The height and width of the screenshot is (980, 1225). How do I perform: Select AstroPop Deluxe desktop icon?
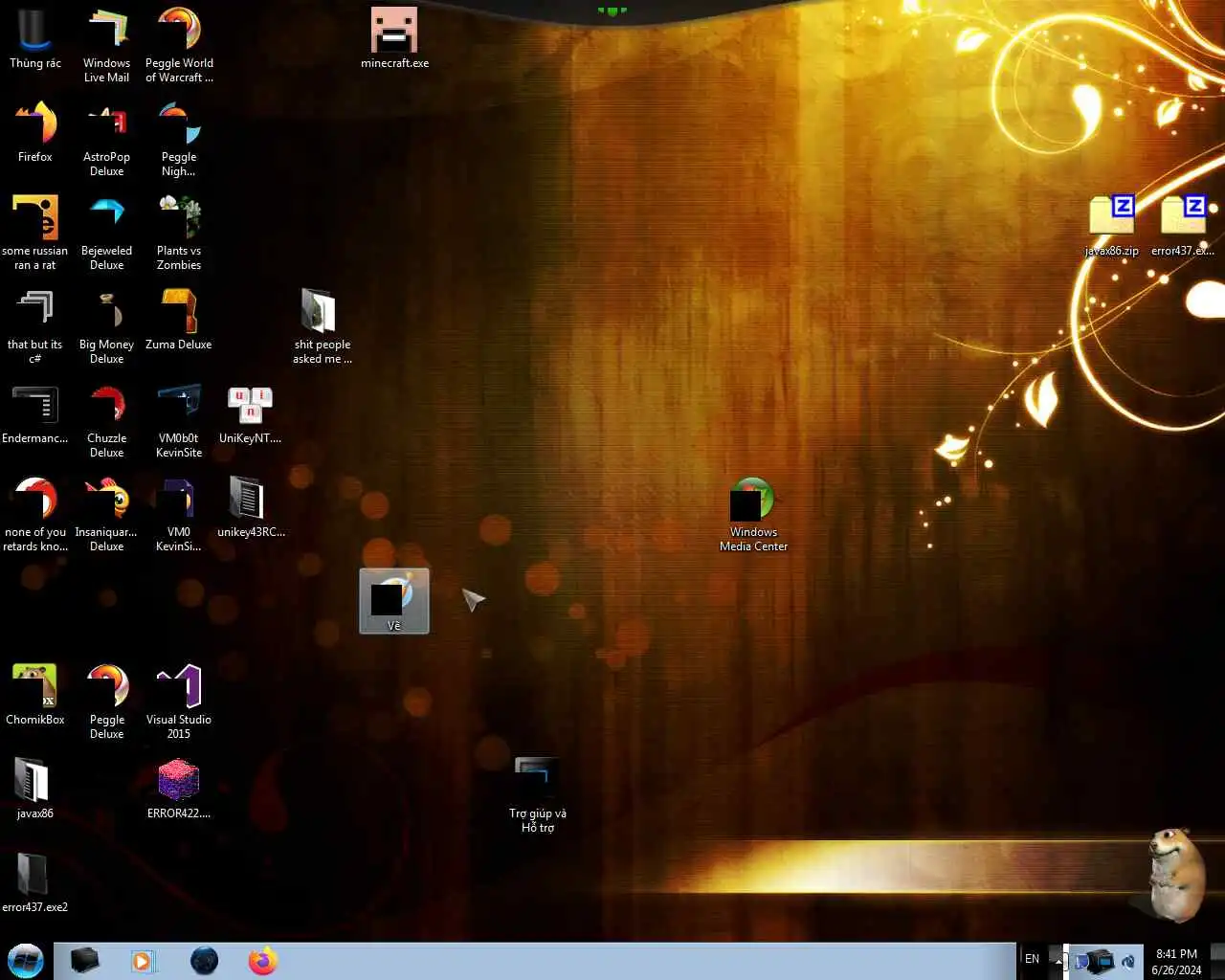pyautogui.click(x=106, y=139)
